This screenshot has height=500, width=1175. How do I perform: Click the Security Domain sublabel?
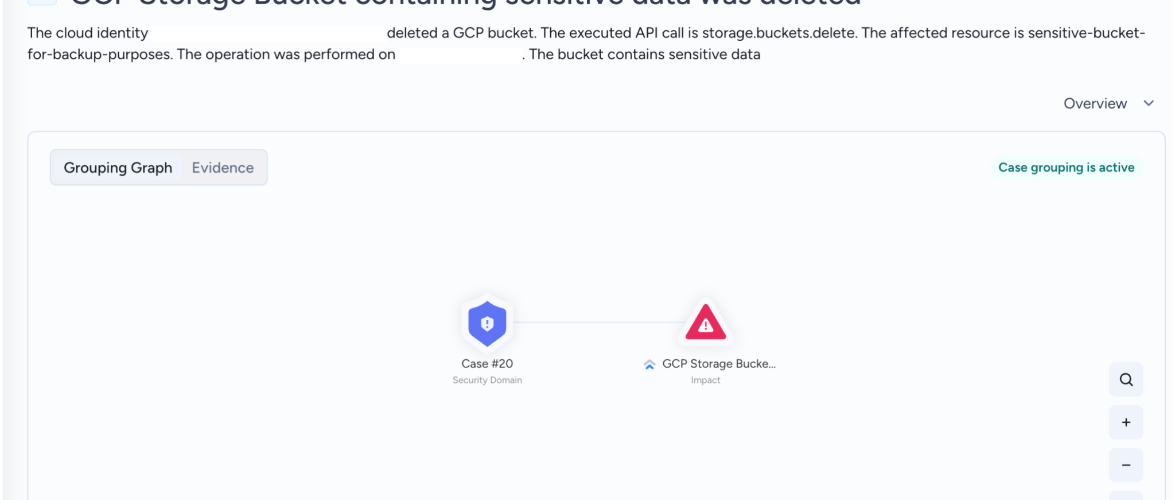(x=487, y=380)
